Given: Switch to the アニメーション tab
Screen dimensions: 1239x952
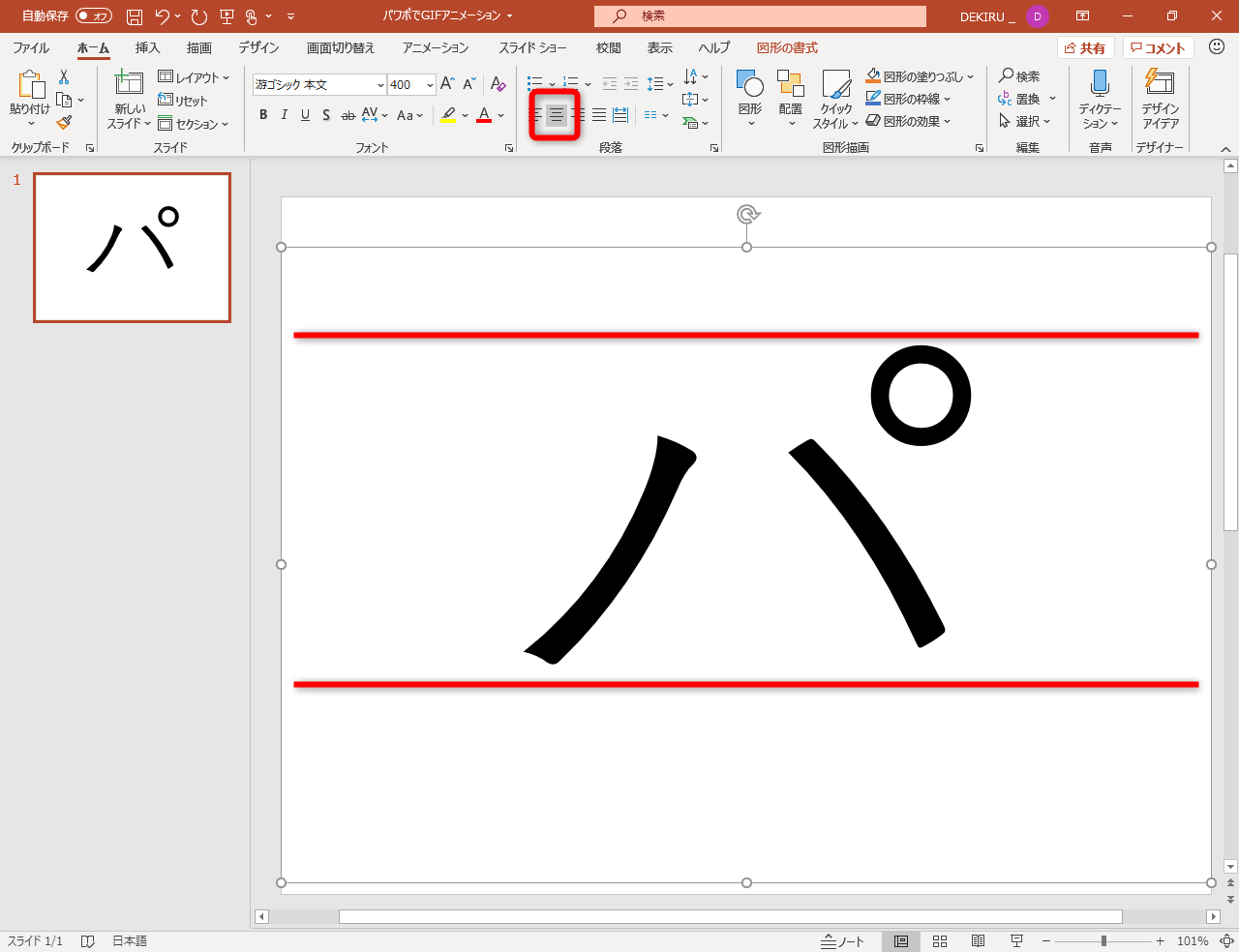Looking at the screenshot, I should pyautogui.click(x=436, y=47).
